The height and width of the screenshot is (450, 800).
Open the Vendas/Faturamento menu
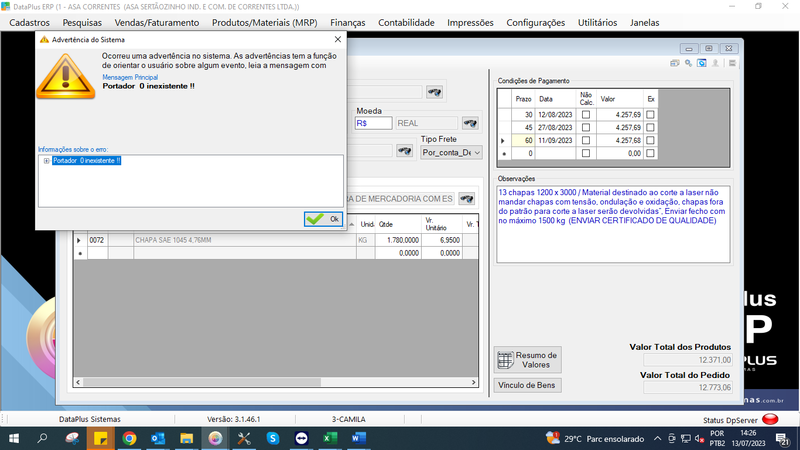coord(157,22)
